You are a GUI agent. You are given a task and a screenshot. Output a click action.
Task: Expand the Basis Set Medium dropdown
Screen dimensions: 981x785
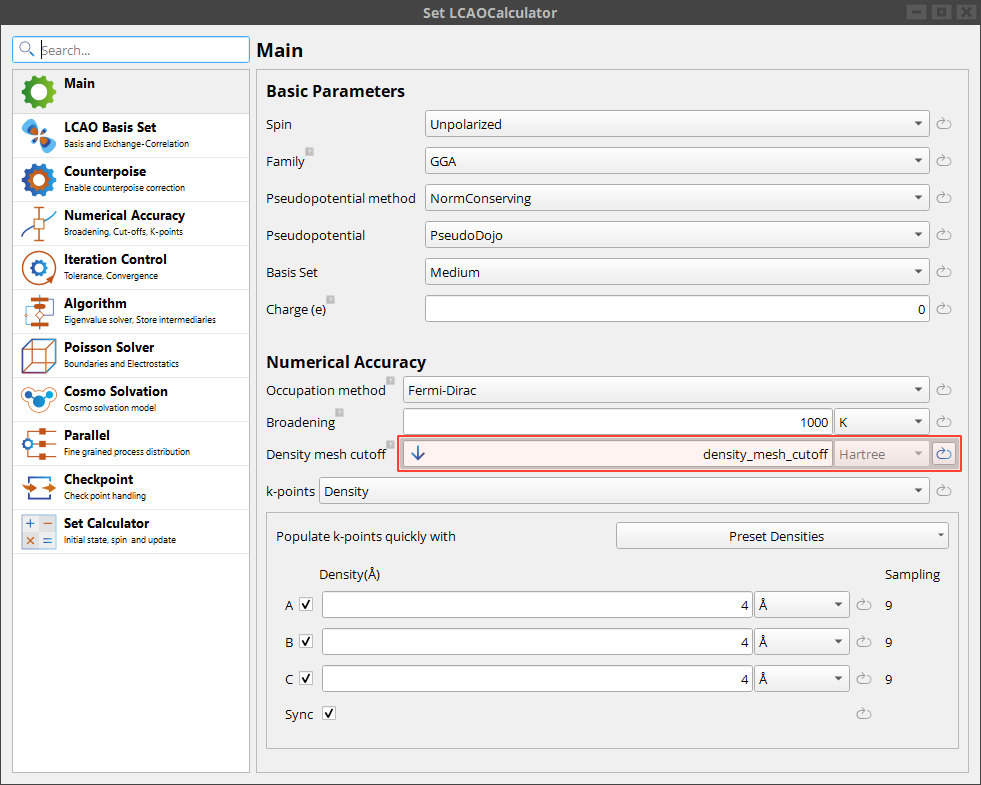677,271
